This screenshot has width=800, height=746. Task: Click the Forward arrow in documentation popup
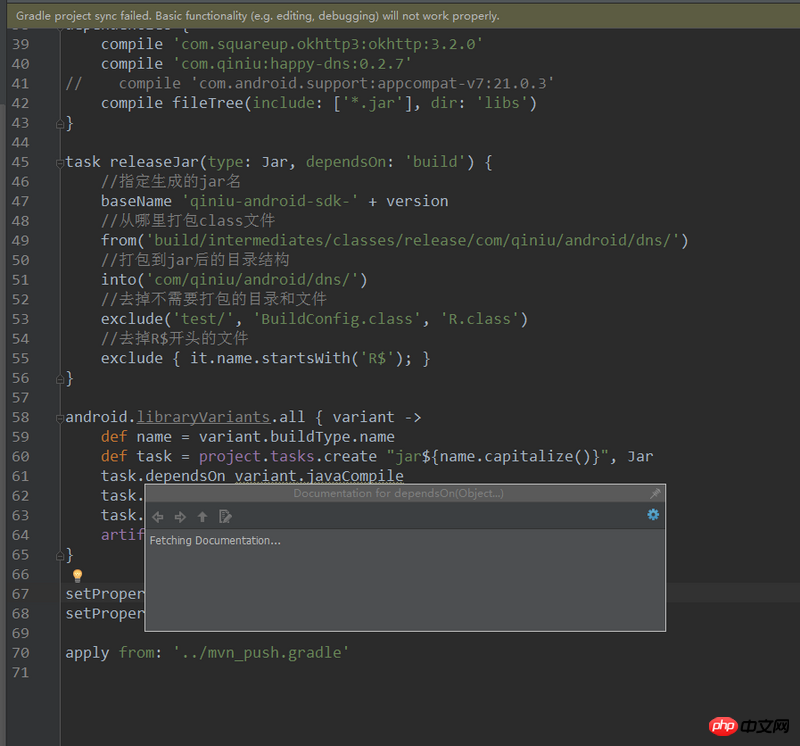tap(180, 516)
